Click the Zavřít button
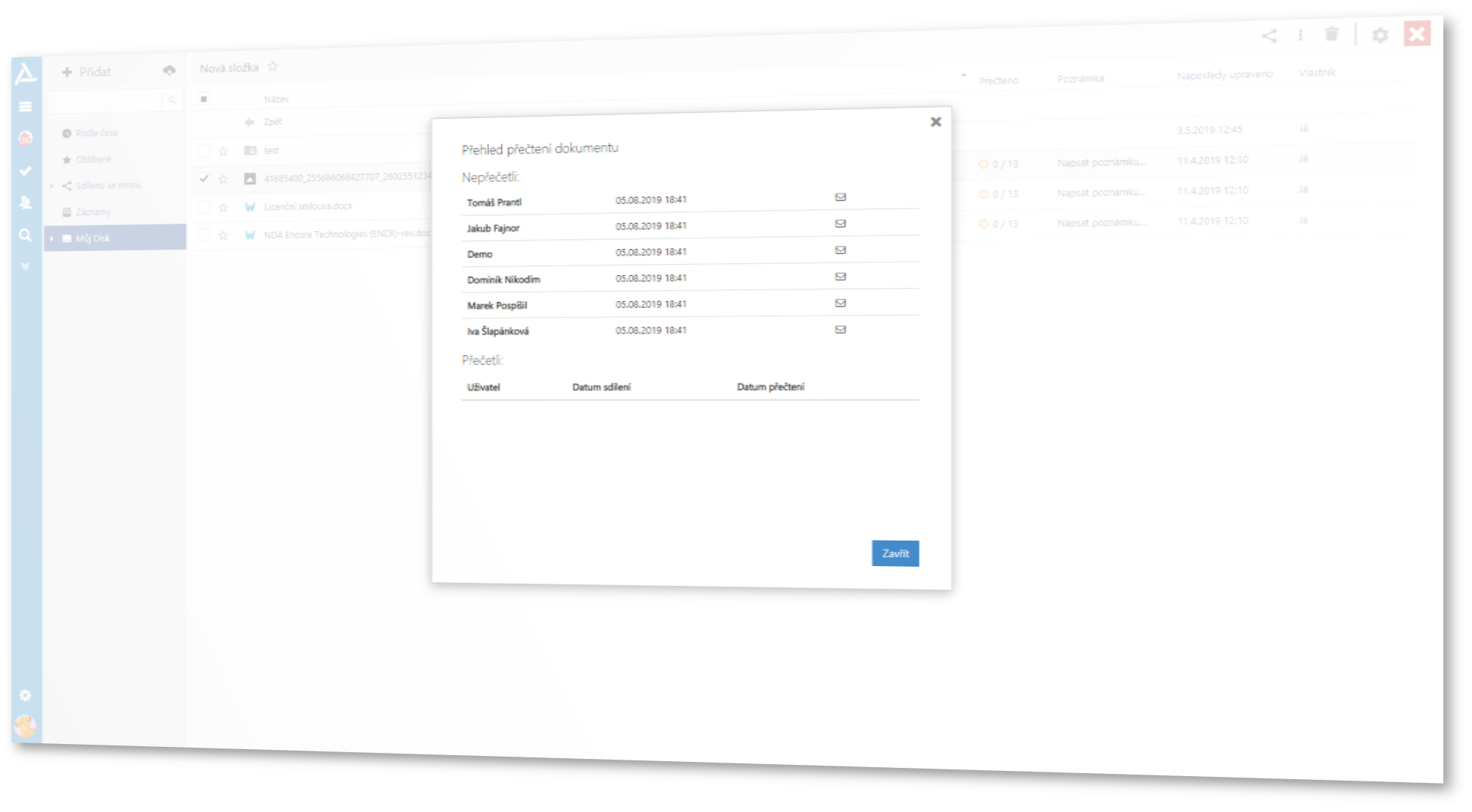Viewport: 1472px width, 812px height. (895, 553)
